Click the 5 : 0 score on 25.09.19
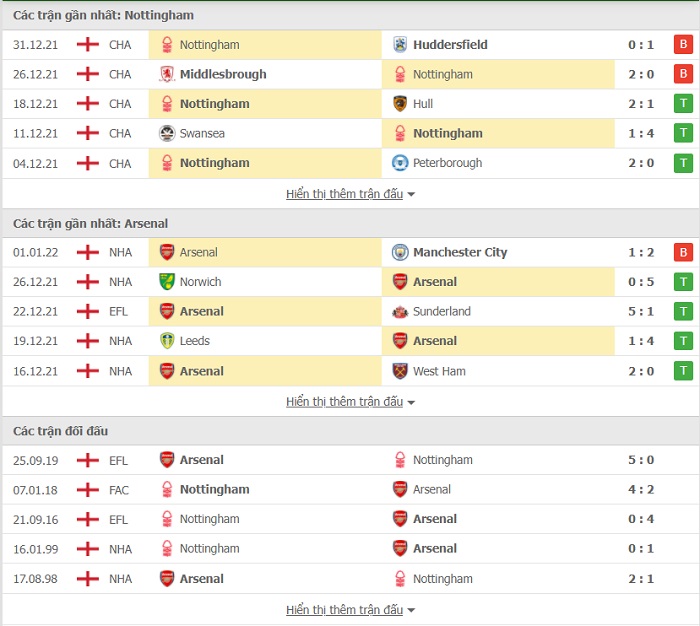The width and height of the screenshot is (700, 626). [641, 460]
